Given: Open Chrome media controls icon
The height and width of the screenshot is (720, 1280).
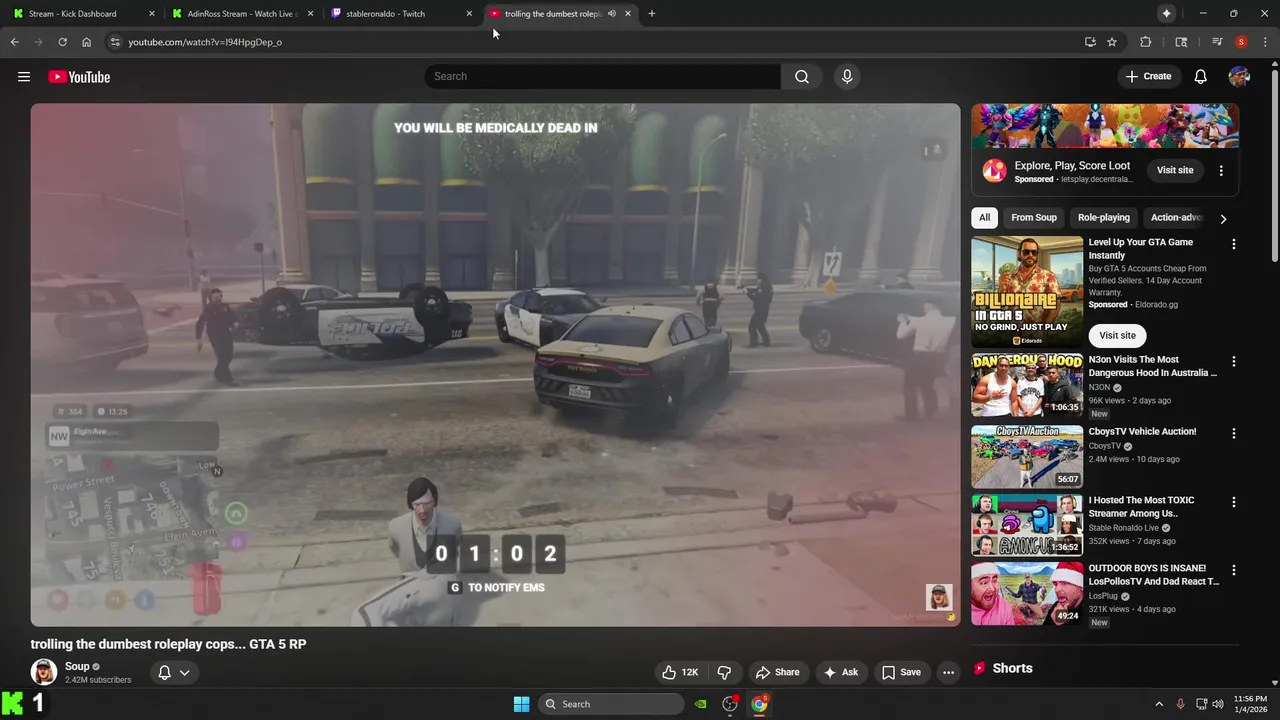Looking at the screenshot, I should tap(1217, 42).
